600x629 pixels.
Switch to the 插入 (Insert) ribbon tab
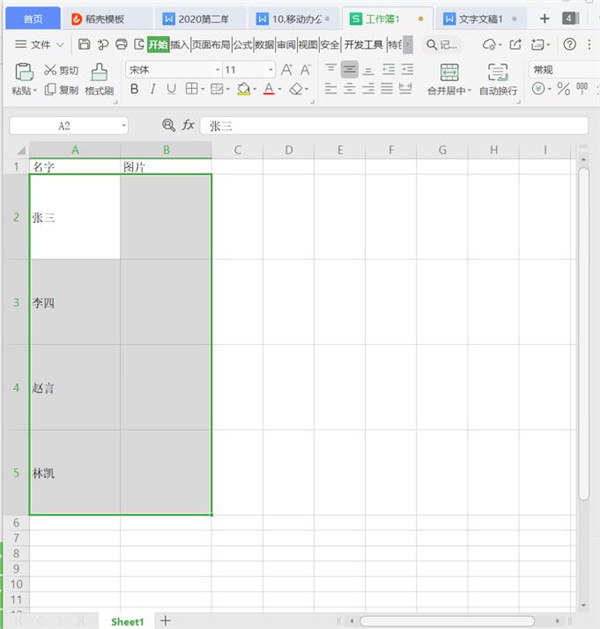pos(180,44)
